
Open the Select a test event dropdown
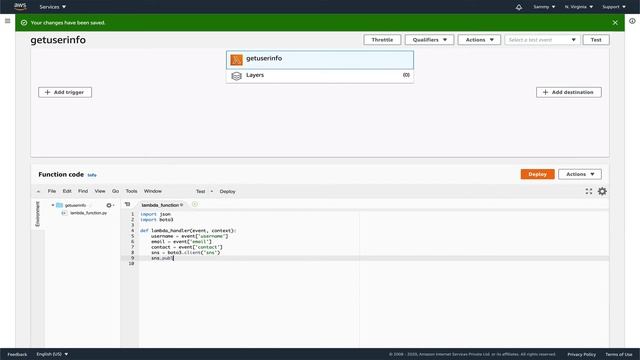(542, 40)
